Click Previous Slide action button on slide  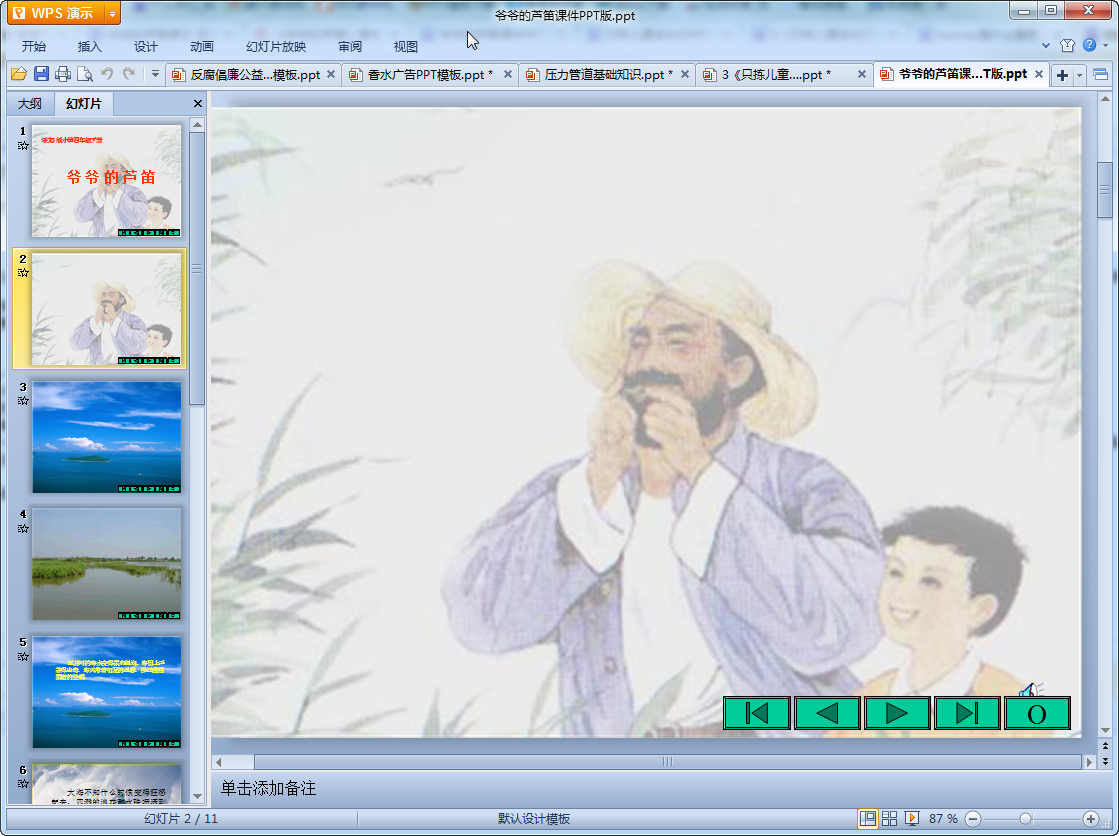[x=827, y=713]
